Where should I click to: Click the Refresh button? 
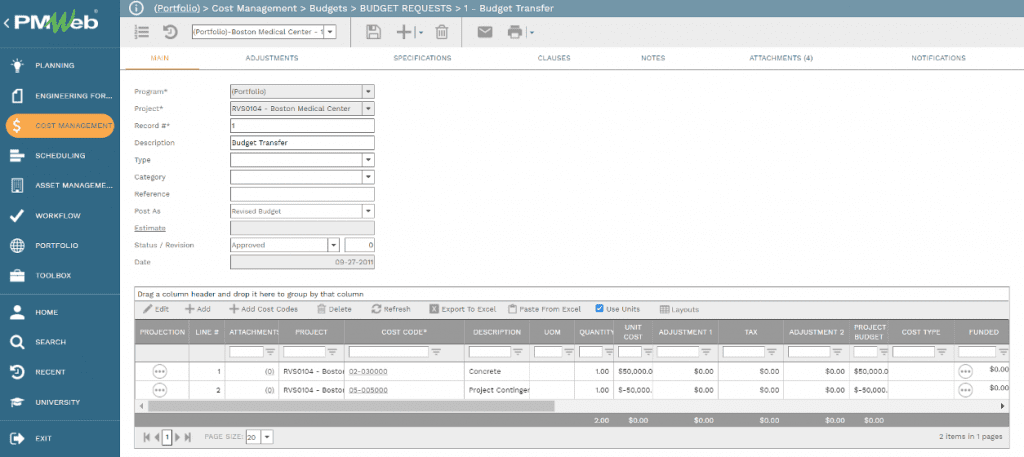(x=391, y=309)
